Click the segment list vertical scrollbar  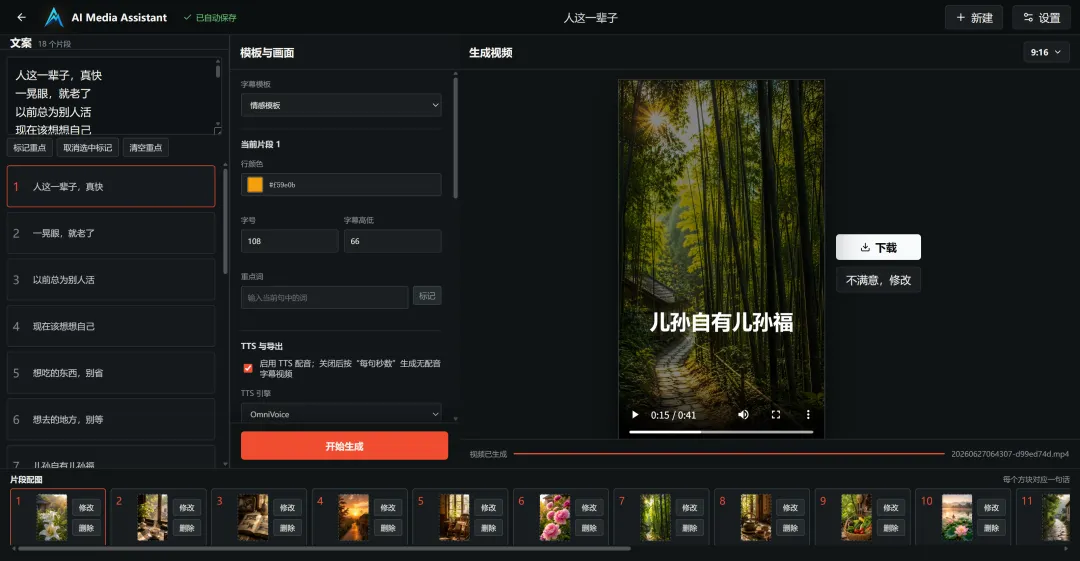[x=225, y=221]
